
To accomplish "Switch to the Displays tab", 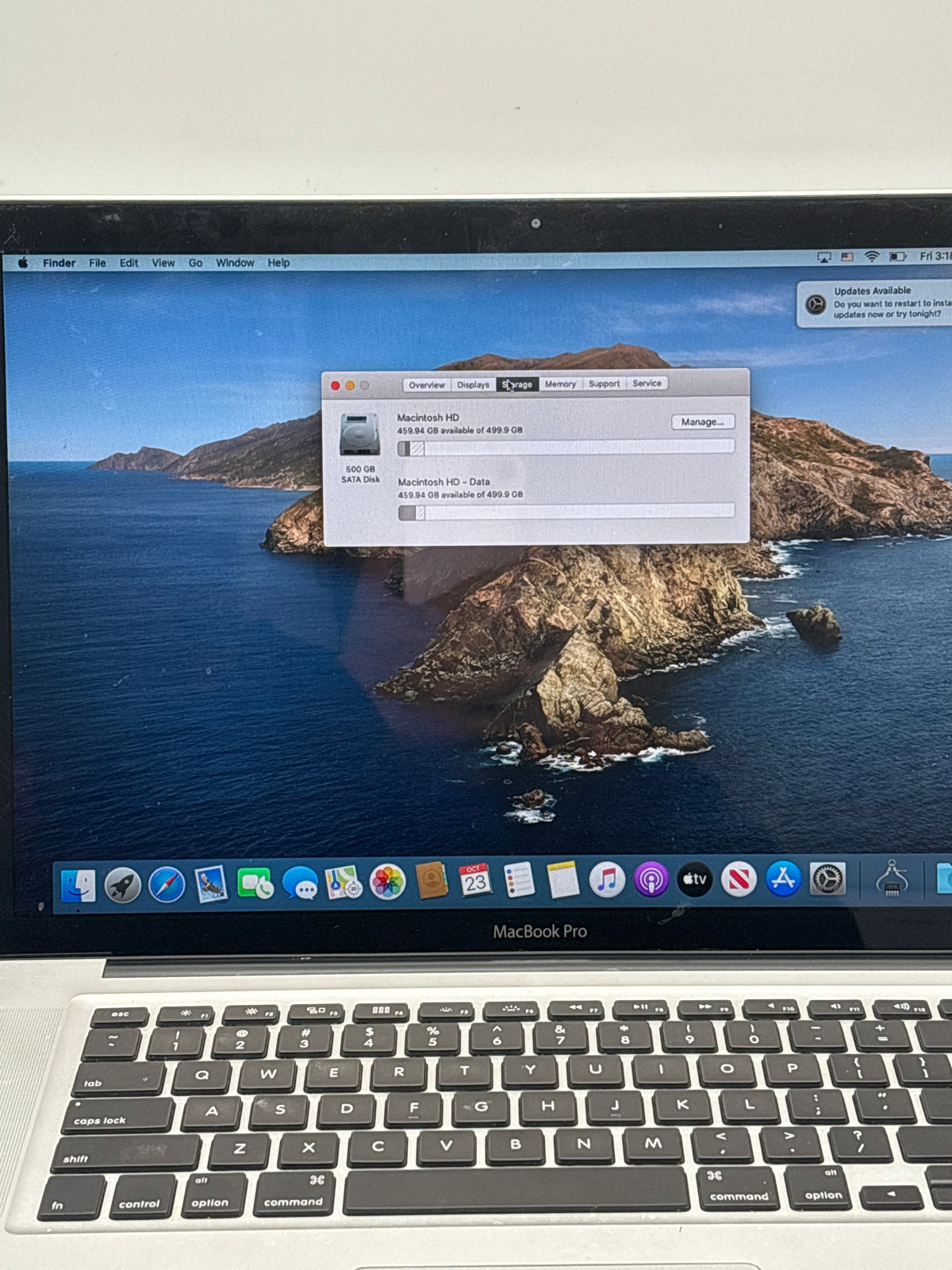I will click(474, 385).
